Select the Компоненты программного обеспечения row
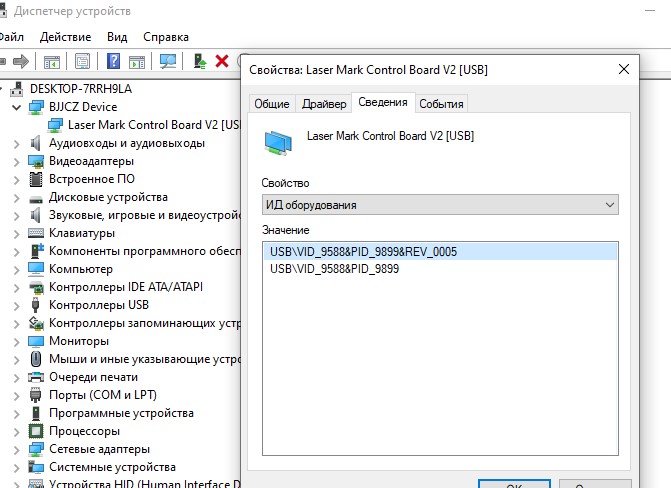671x488 pixels. pos(145,251)
